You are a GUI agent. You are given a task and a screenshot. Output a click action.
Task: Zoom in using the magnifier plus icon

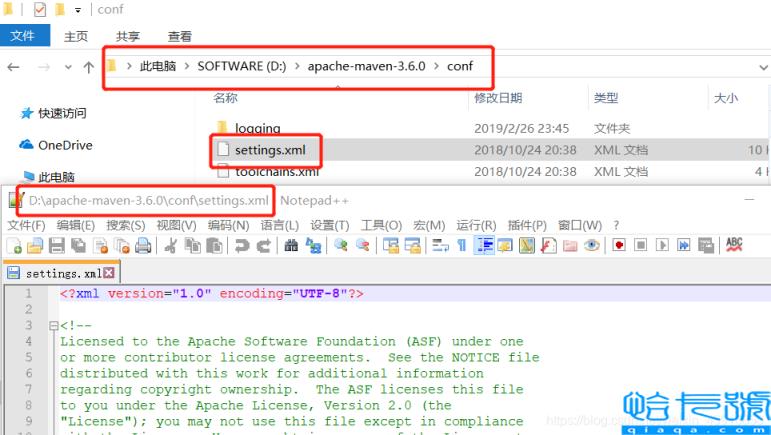(340, 245)
